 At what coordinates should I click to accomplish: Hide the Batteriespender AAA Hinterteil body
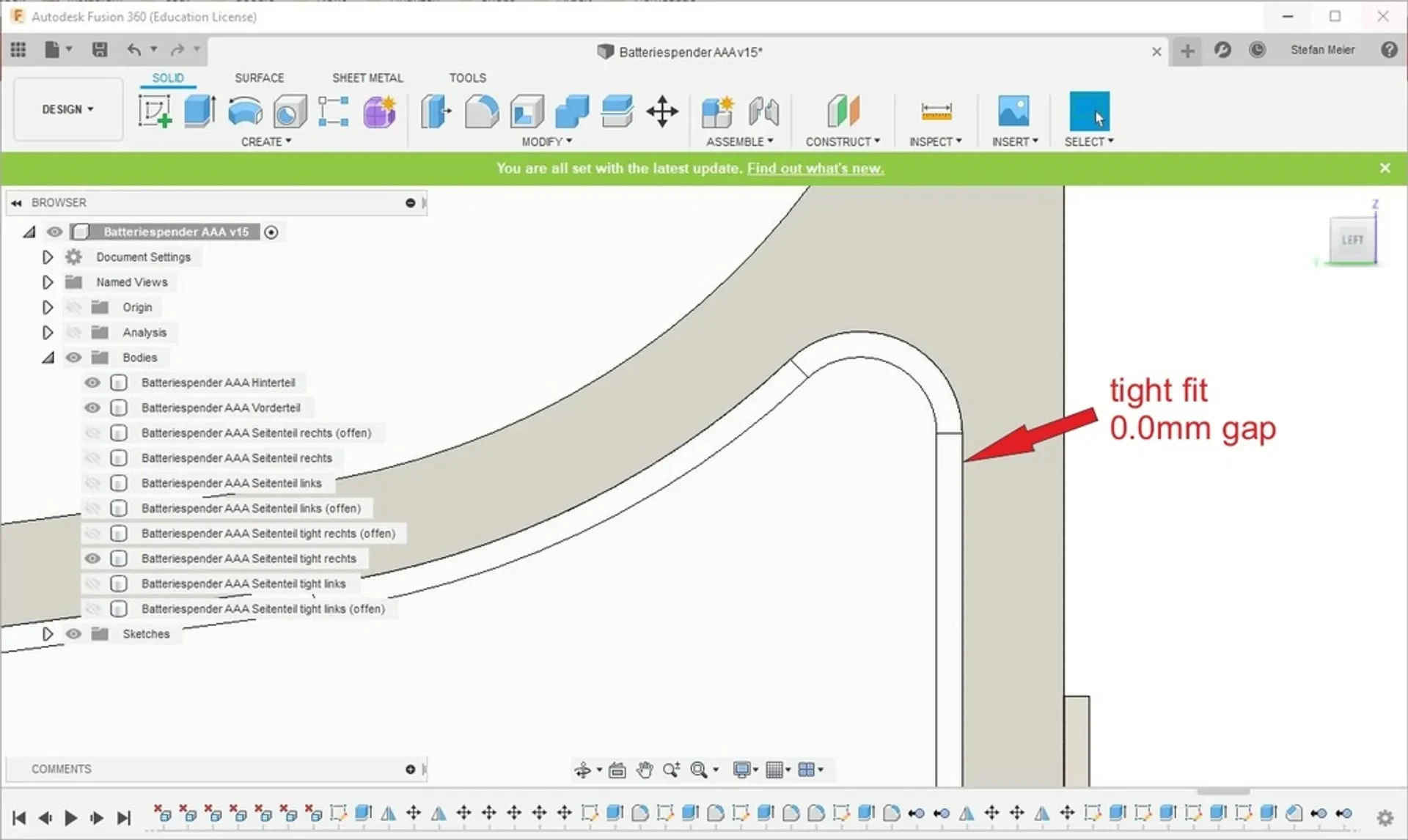(92, 383)
